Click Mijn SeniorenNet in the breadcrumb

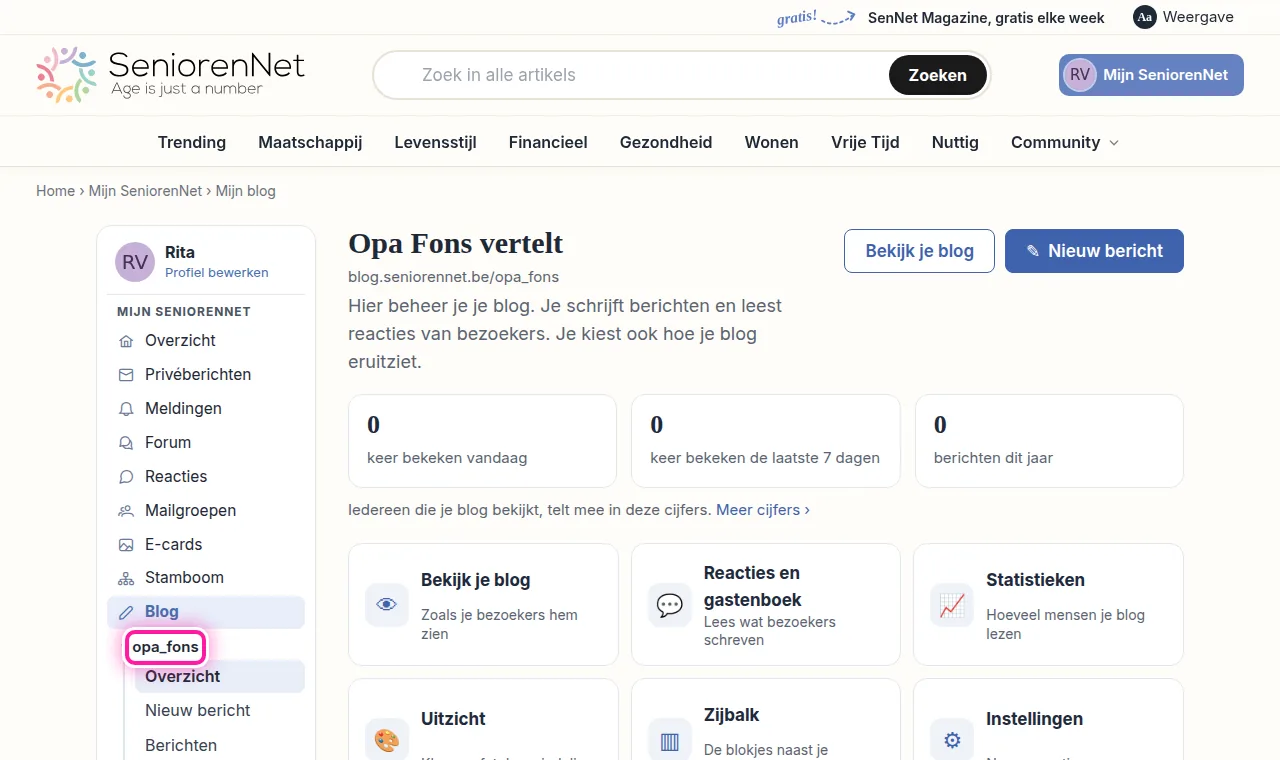point(146,191)
